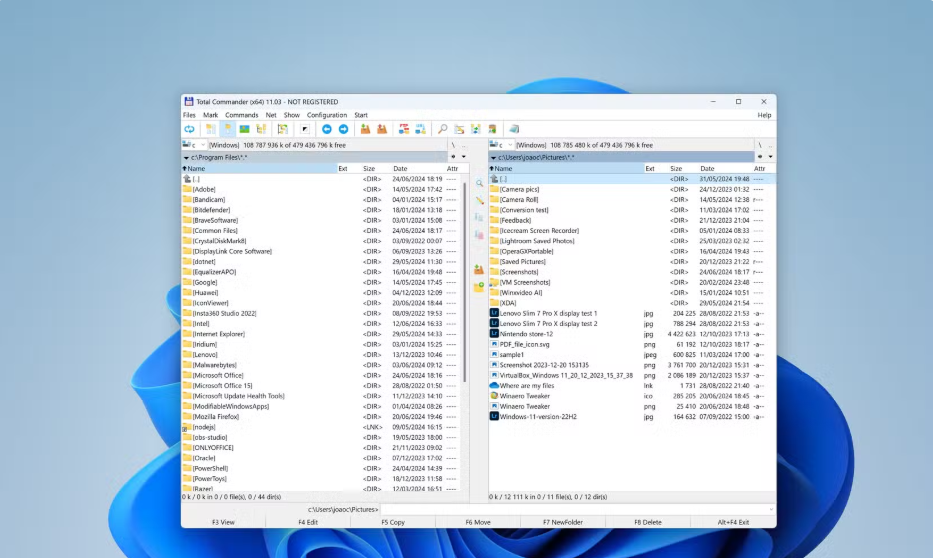Open the left panel directory history arrow
This screenshot has height=558, width=933.
464,157
